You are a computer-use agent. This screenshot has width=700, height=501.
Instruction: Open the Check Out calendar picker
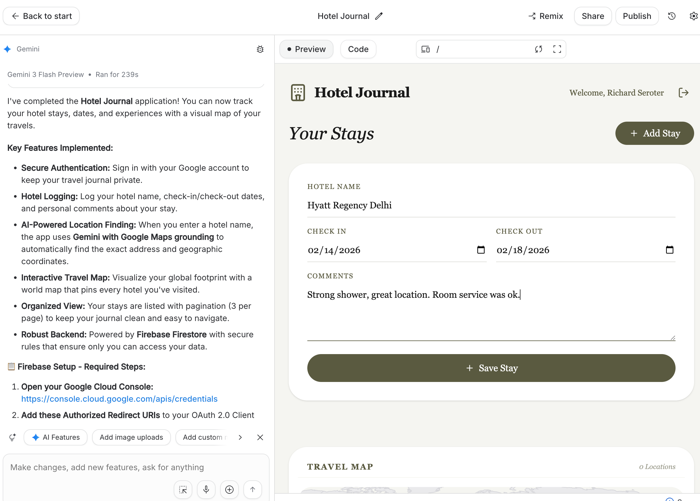pos(669,250)
